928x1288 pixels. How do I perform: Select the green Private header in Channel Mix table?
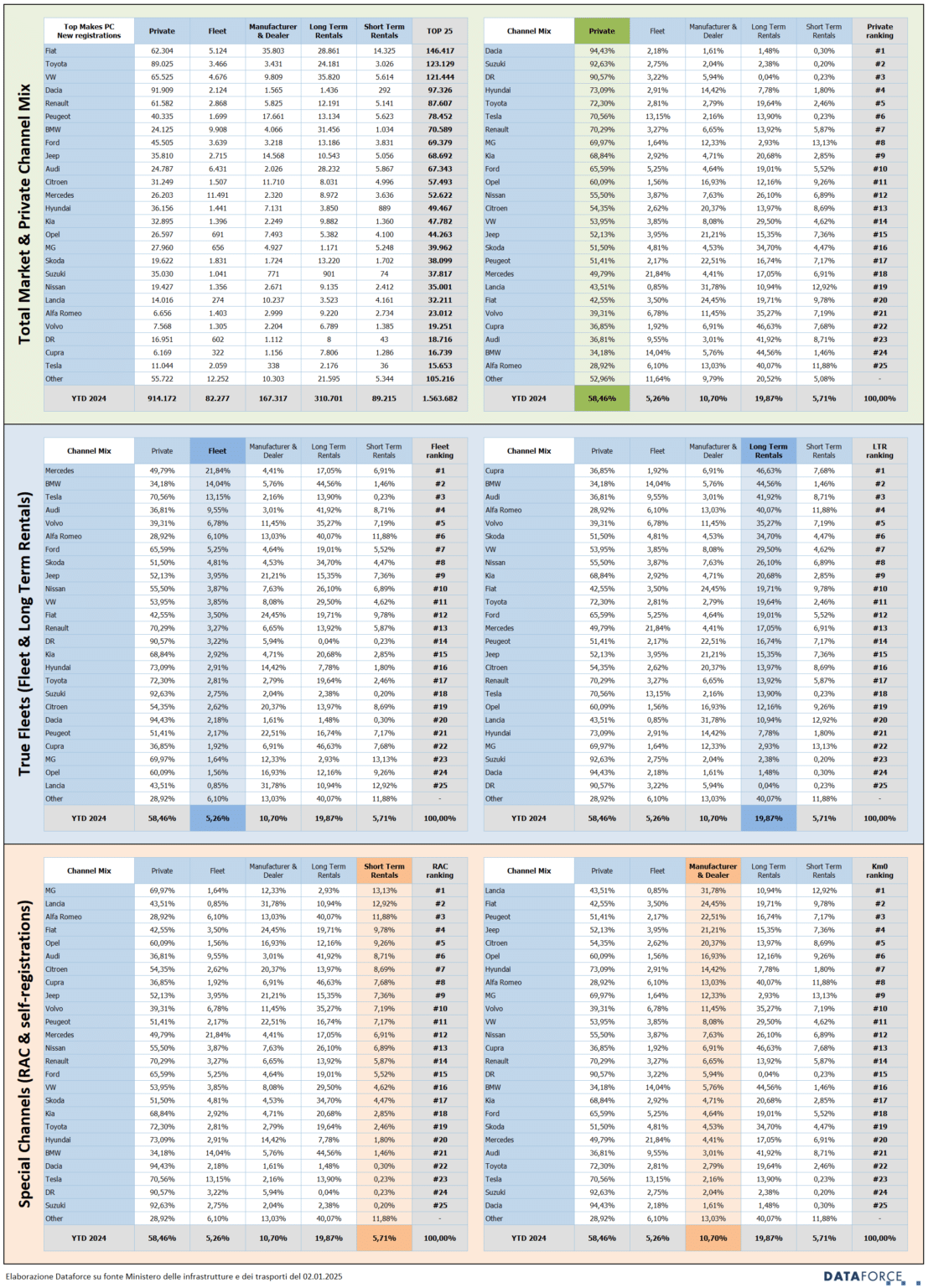tap(601, 31)
